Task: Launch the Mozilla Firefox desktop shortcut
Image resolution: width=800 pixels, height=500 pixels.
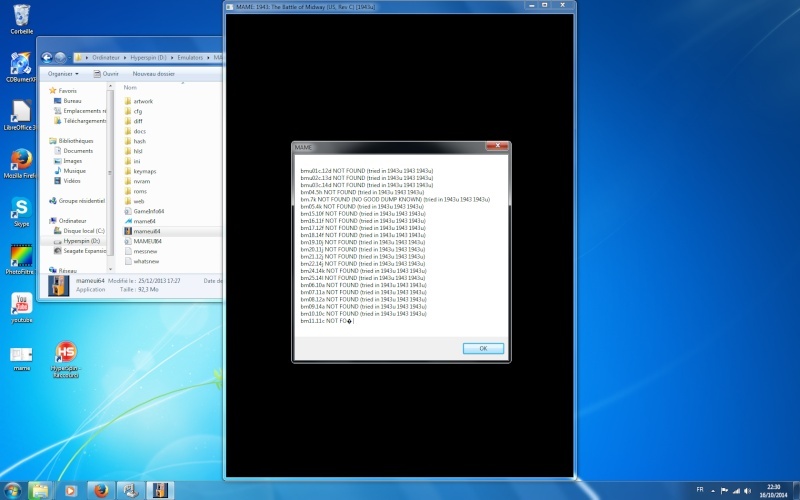Action: click(21, 163)
